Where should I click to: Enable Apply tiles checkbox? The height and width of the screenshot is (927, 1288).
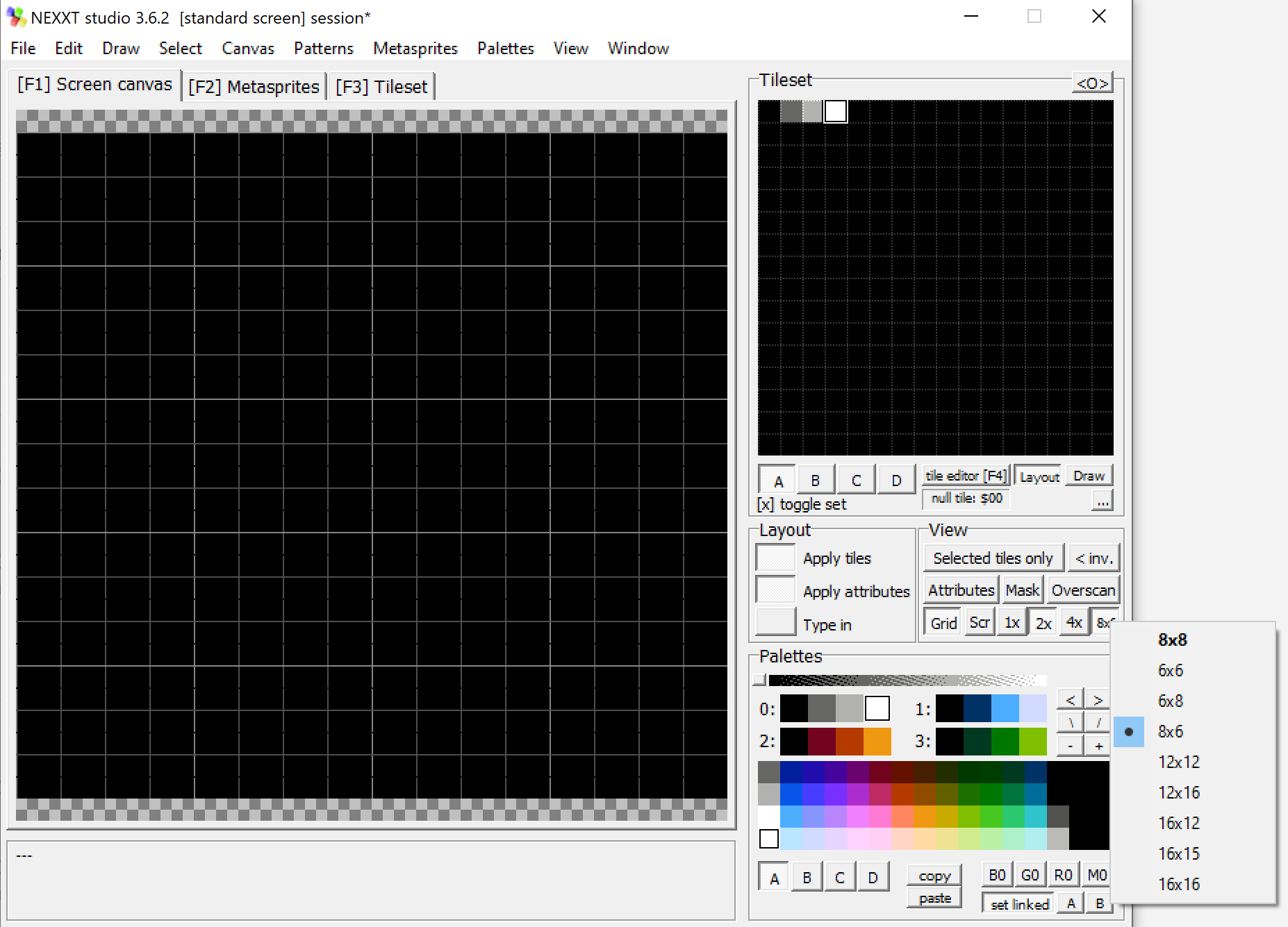pyautogui.click(x=775, y=558)
